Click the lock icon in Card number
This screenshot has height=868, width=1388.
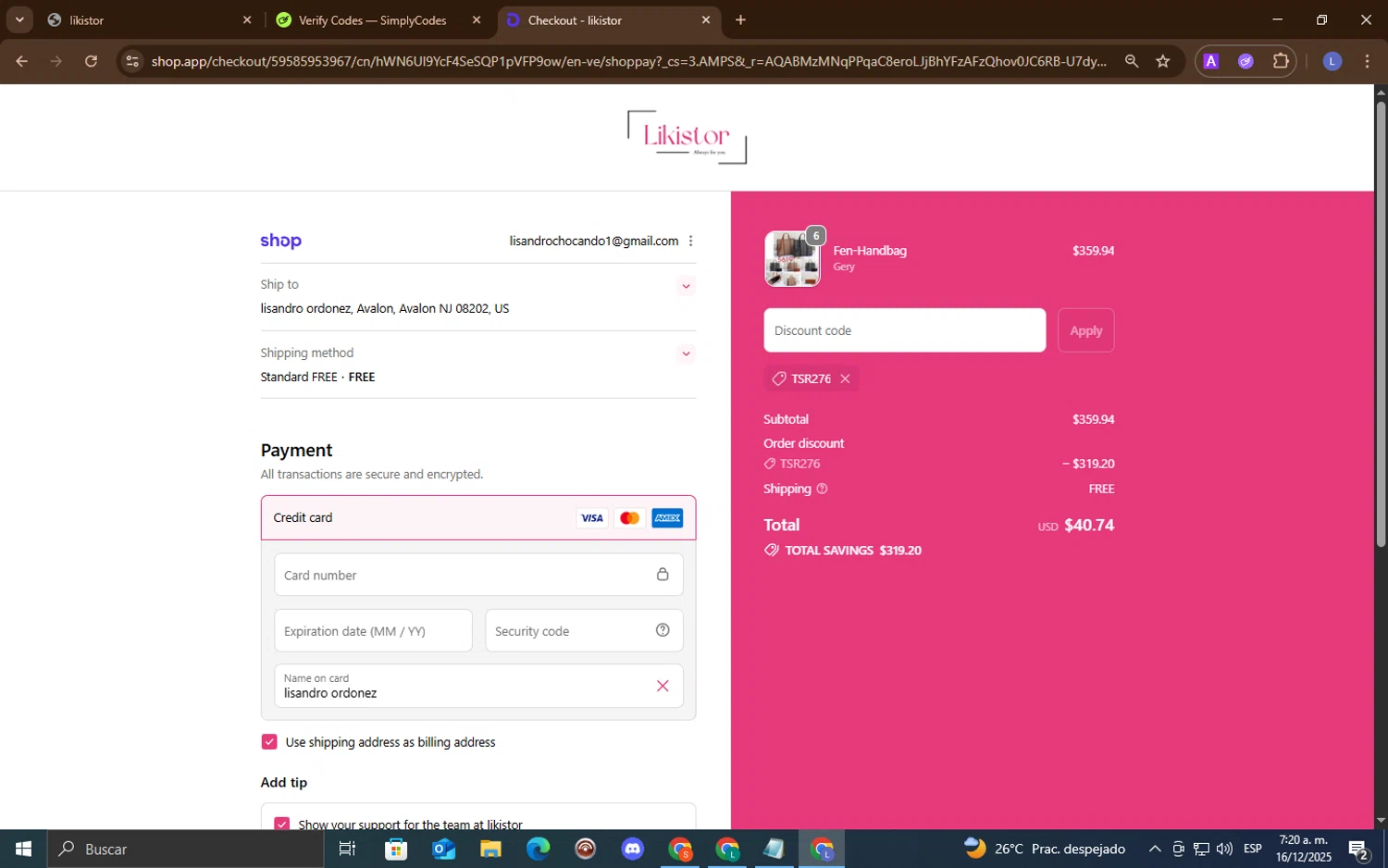click(x=663, y=575)
